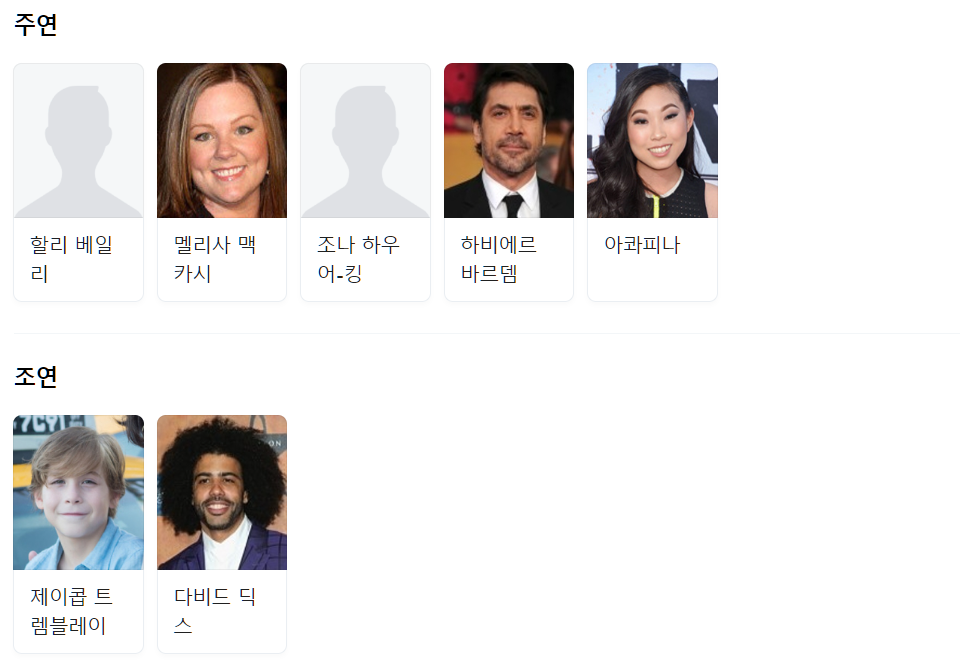
Task: Click the name 하비에르 바르뎀
Action: click(498, 259)
